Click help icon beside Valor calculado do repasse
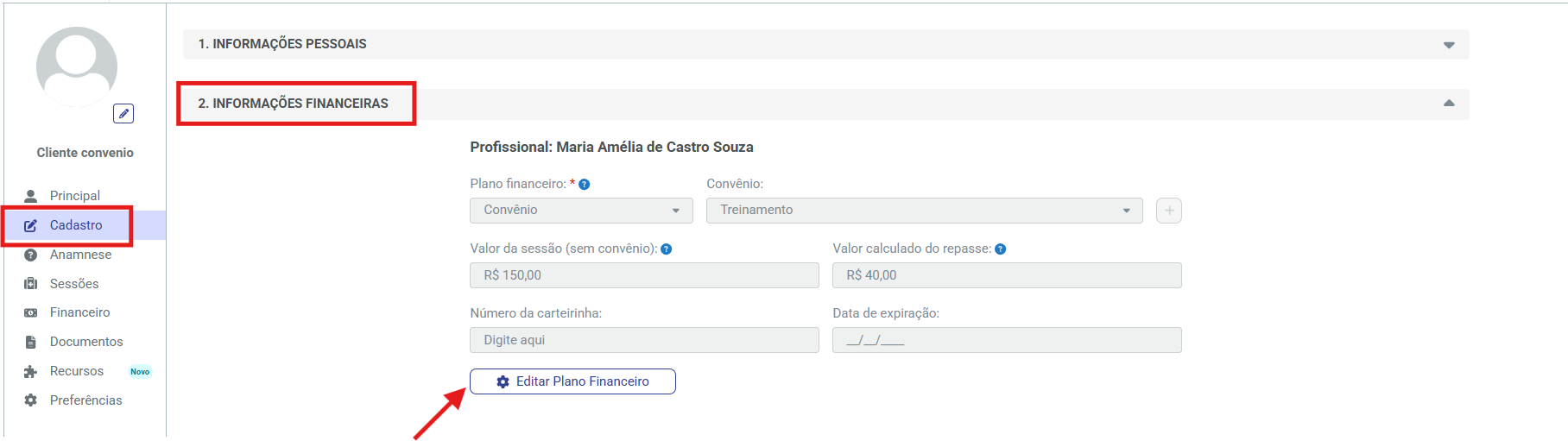Image resolution: width=1568 pixels, height=441 pixels. tap(1000, 249)
